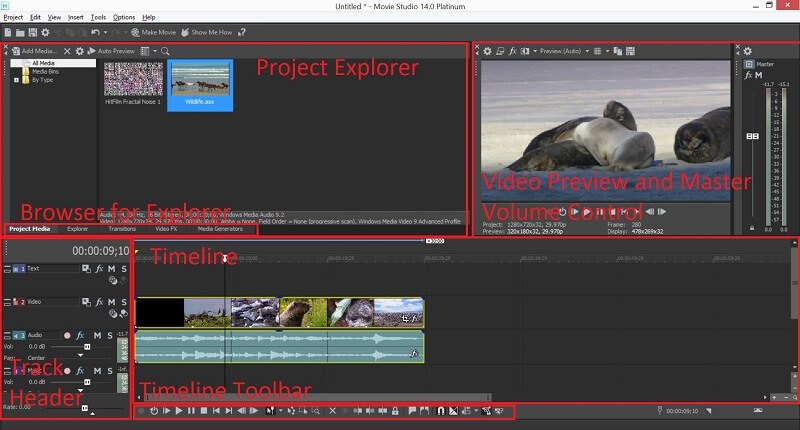Open track FX on the Text track
The width and height of the screenshot is (800, 430).
(99, 268)
